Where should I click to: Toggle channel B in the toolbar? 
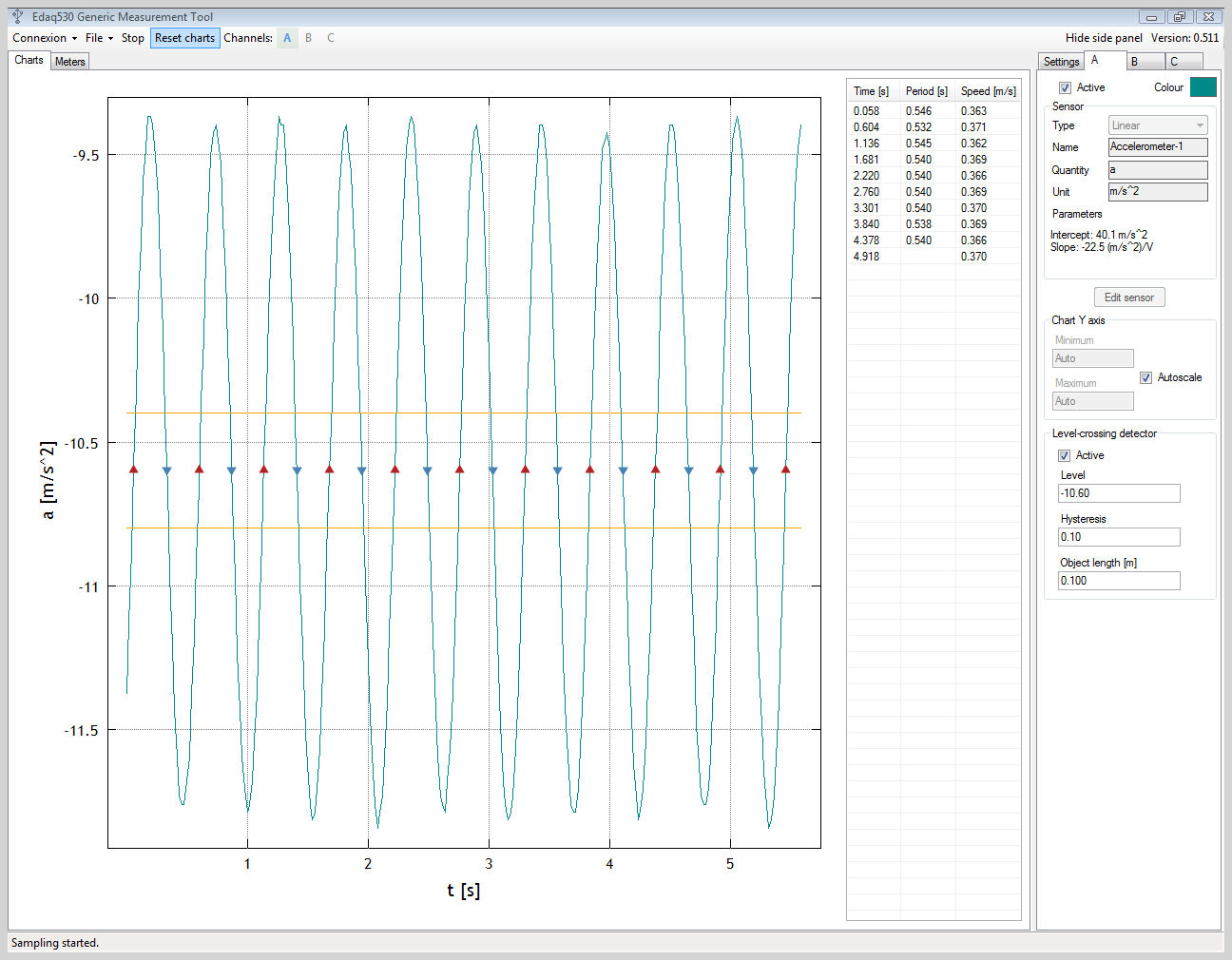point(308,38)
